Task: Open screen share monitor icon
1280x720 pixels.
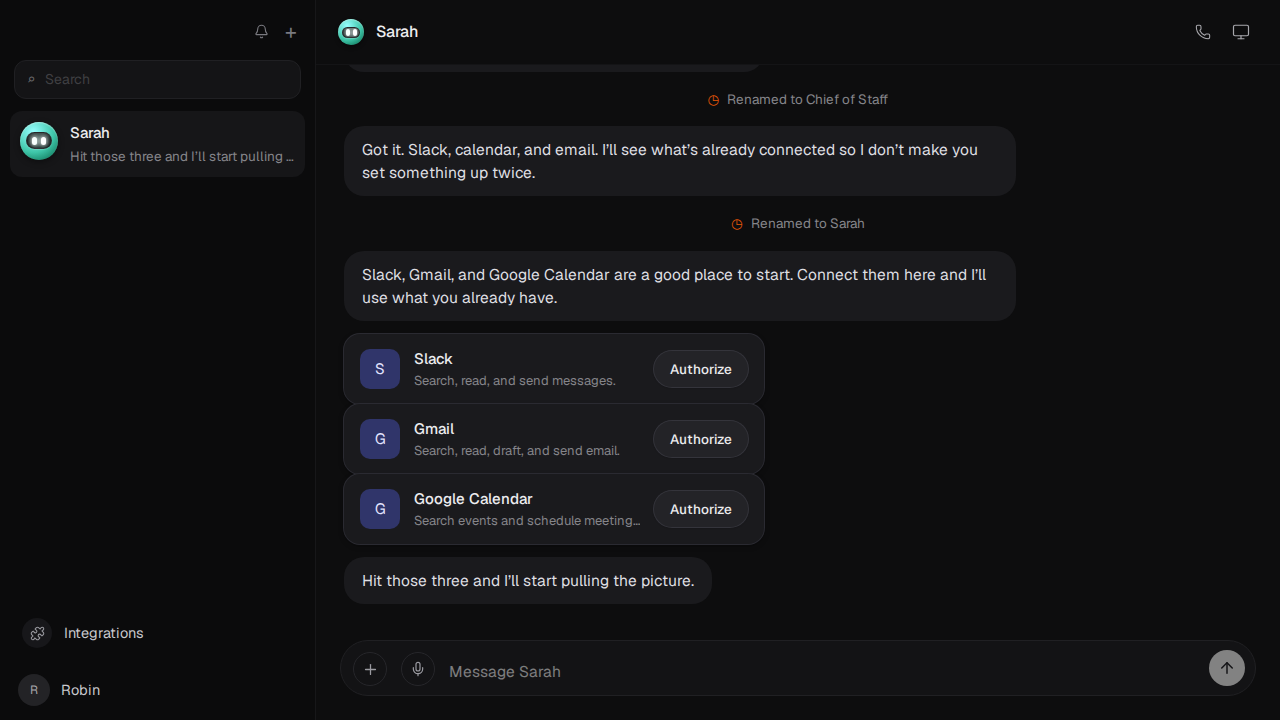Action: (x=1241, y=32)
